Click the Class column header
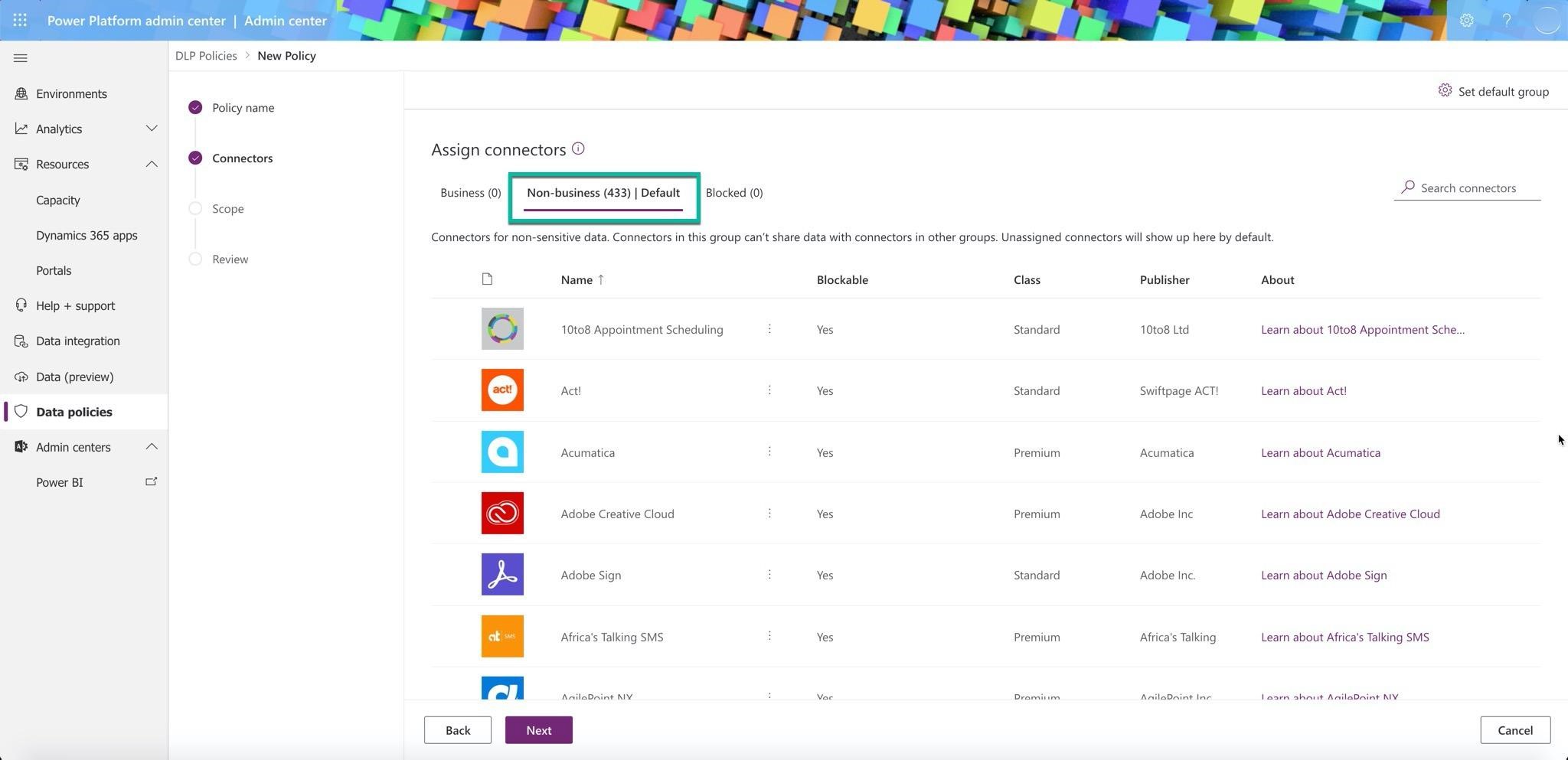Screen dimensions: 1568x760 [x=1027, y=279]
